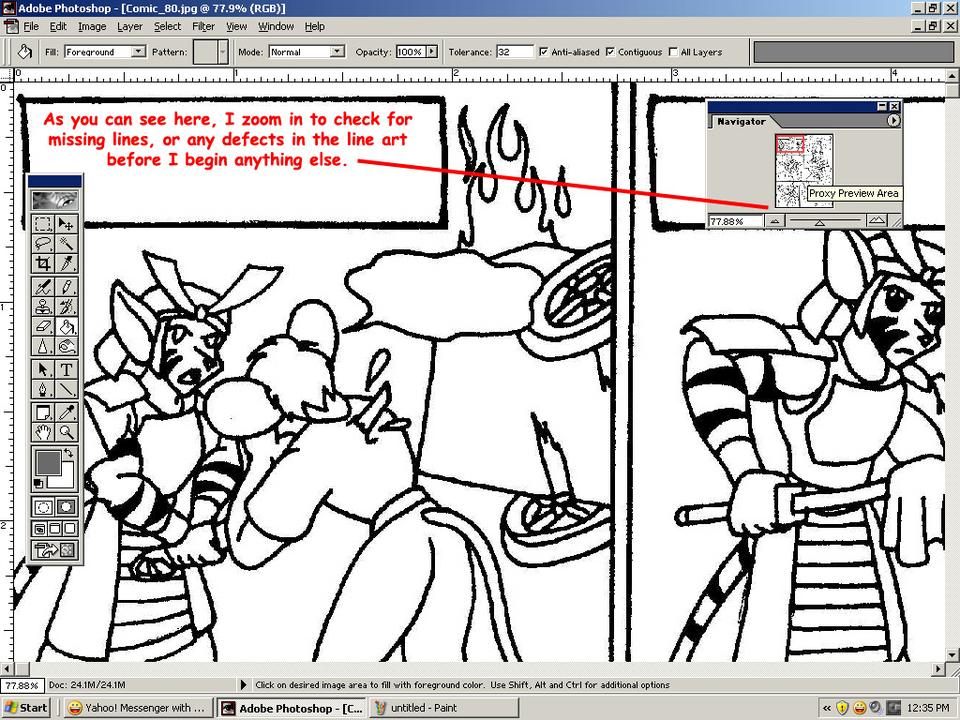The height and width of the screenshot is (720, 960).
Task: Select the Lasso tool
Action: click(x=43, y=244)
